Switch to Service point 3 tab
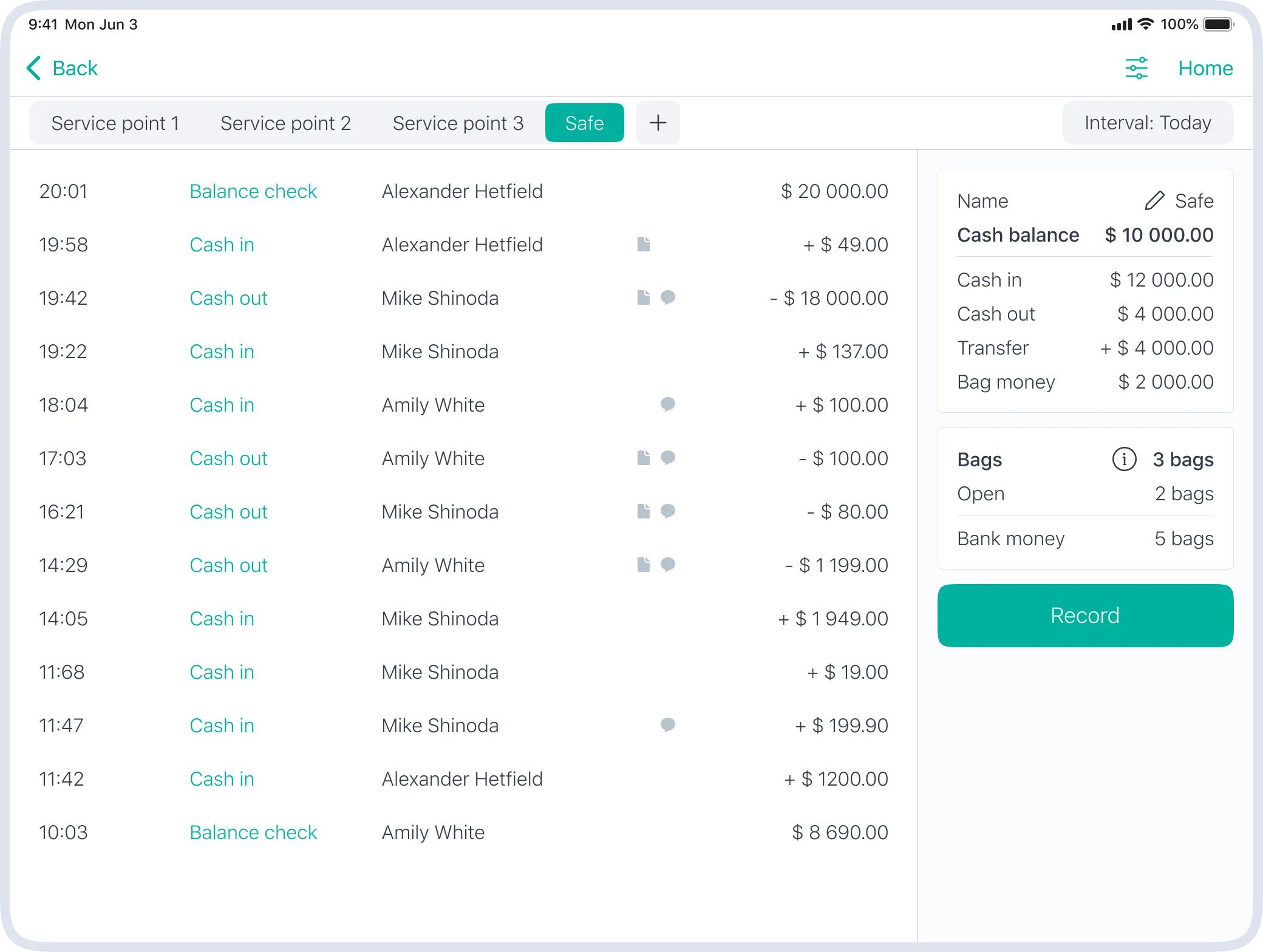 pos(458,123)
